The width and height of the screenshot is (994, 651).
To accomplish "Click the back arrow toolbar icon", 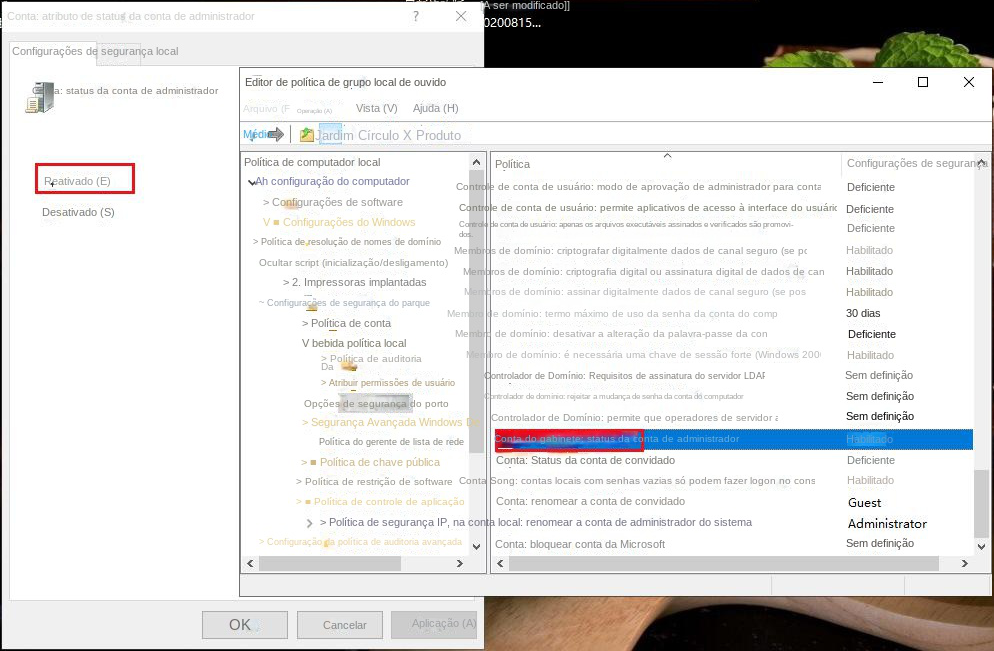I will point(252,135).
